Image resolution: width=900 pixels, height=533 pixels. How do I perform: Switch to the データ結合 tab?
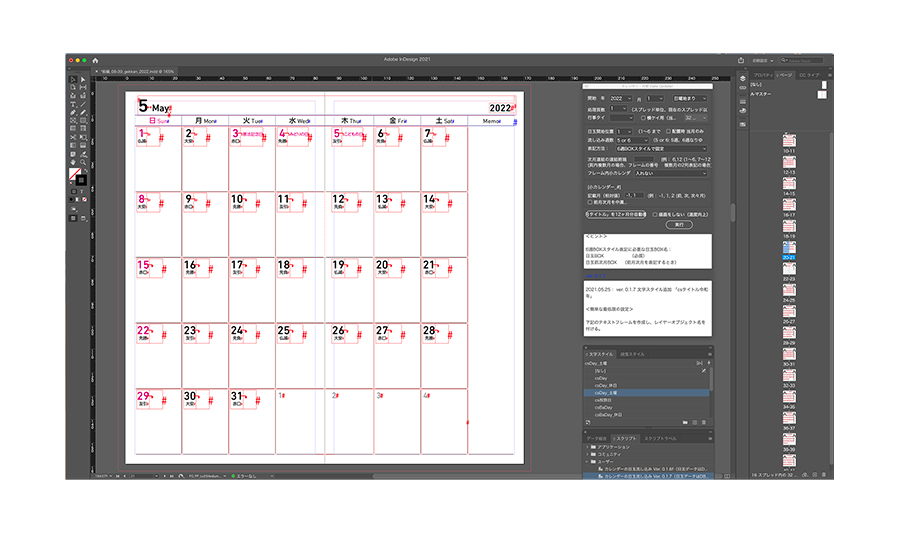(596, 438)
